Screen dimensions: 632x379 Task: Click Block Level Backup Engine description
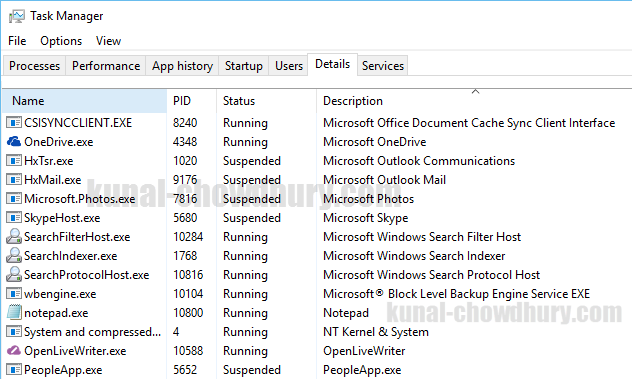pos(456,294)
